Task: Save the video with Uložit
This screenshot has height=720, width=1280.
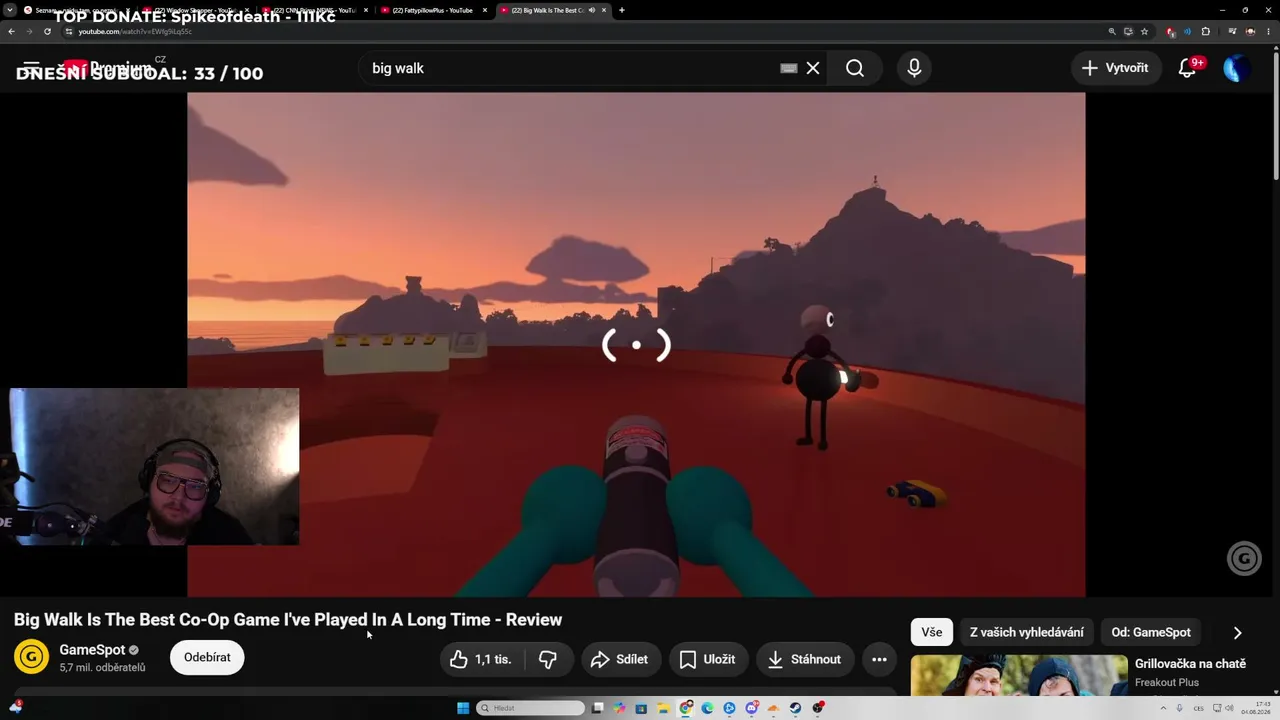Action: [708, 659]
